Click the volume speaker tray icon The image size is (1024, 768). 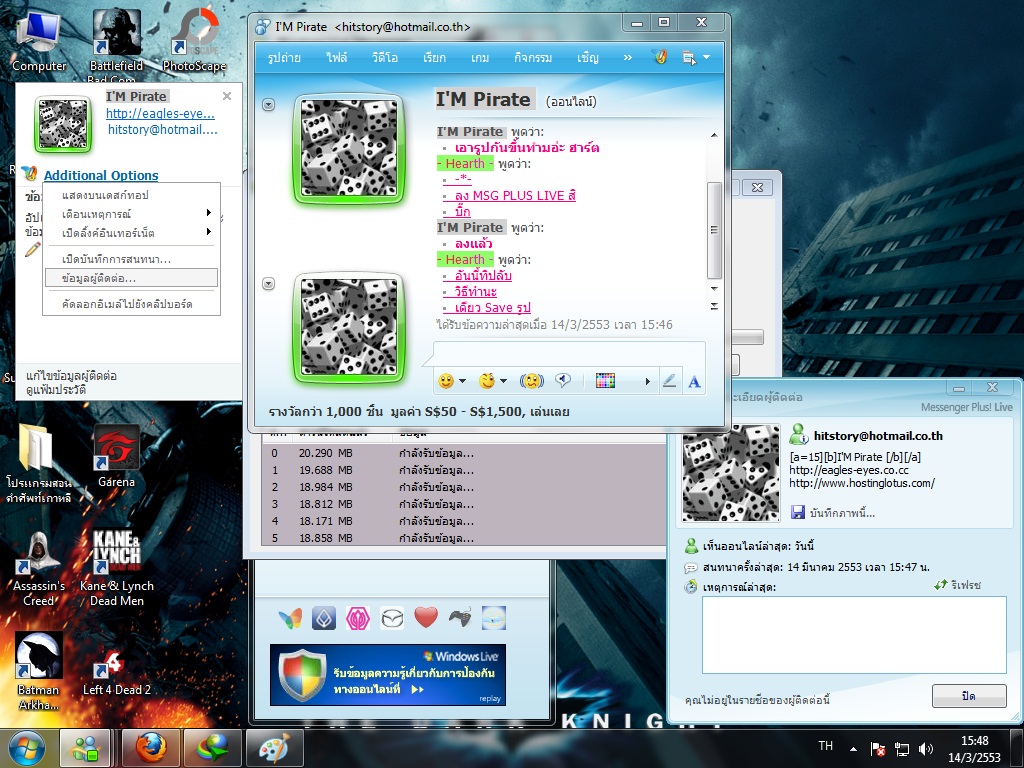925,749
